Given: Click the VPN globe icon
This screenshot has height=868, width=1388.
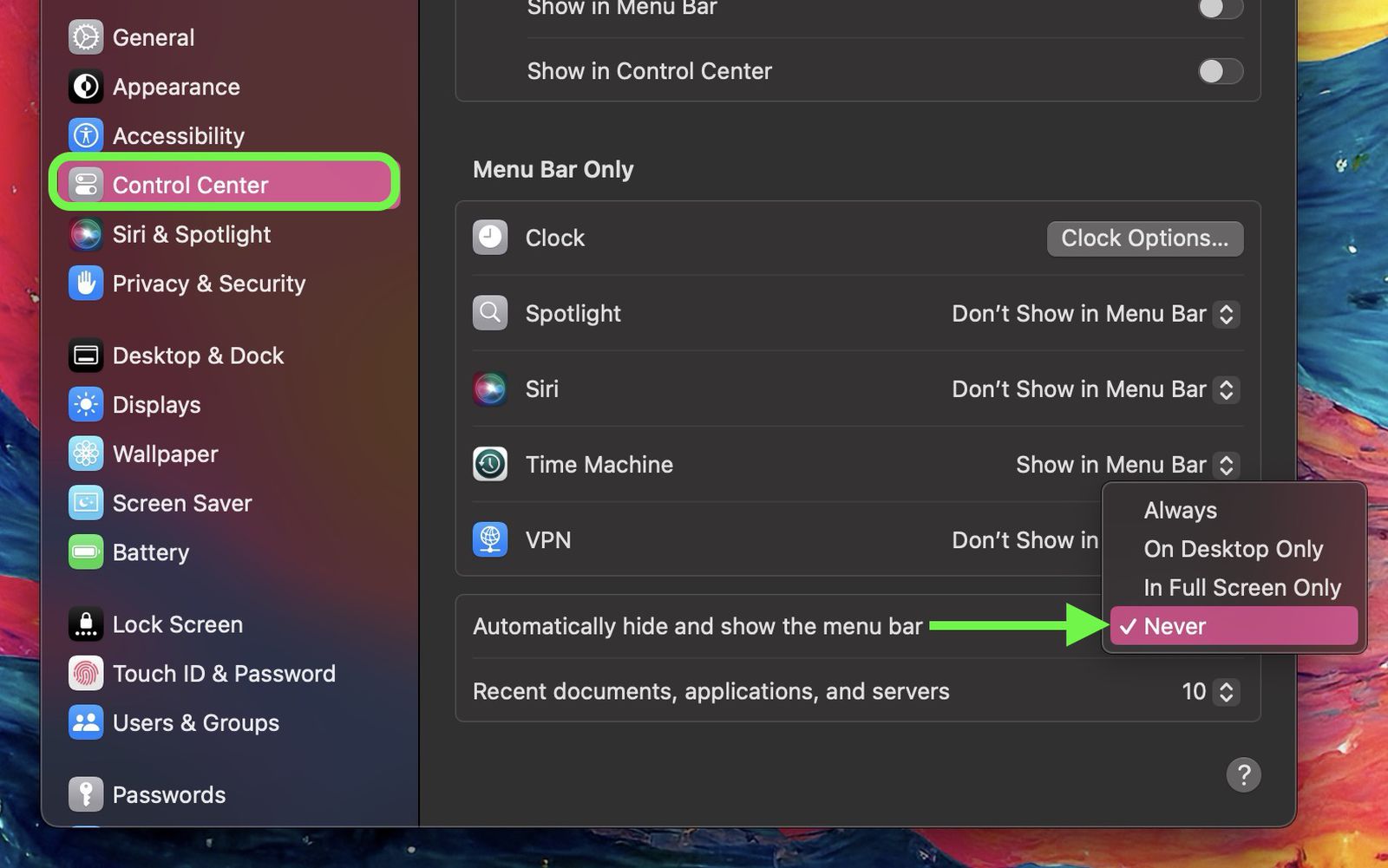Looking at the screenshot, I should pos(490,539).
